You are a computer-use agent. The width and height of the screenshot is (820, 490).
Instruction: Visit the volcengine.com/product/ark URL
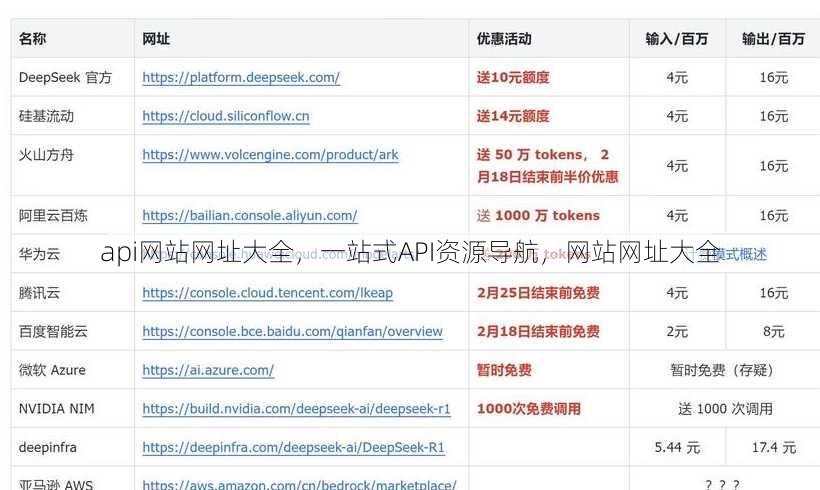coord(270,155)
